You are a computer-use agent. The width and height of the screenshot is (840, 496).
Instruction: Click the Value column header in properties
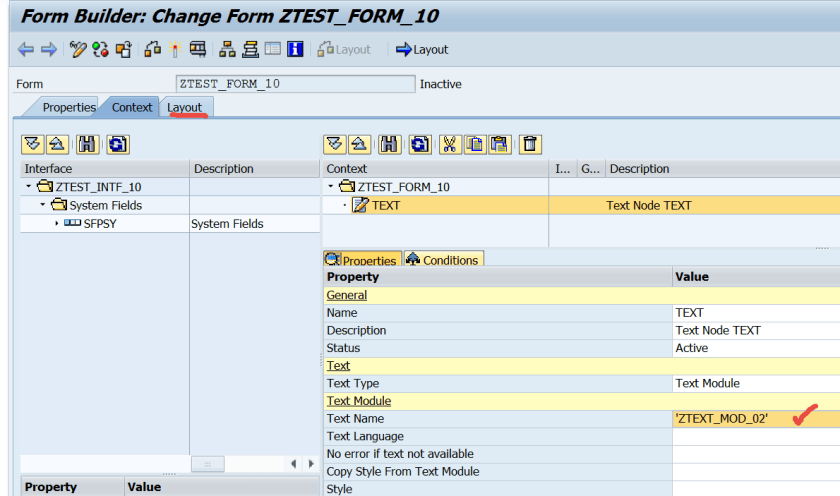[756, 277]
